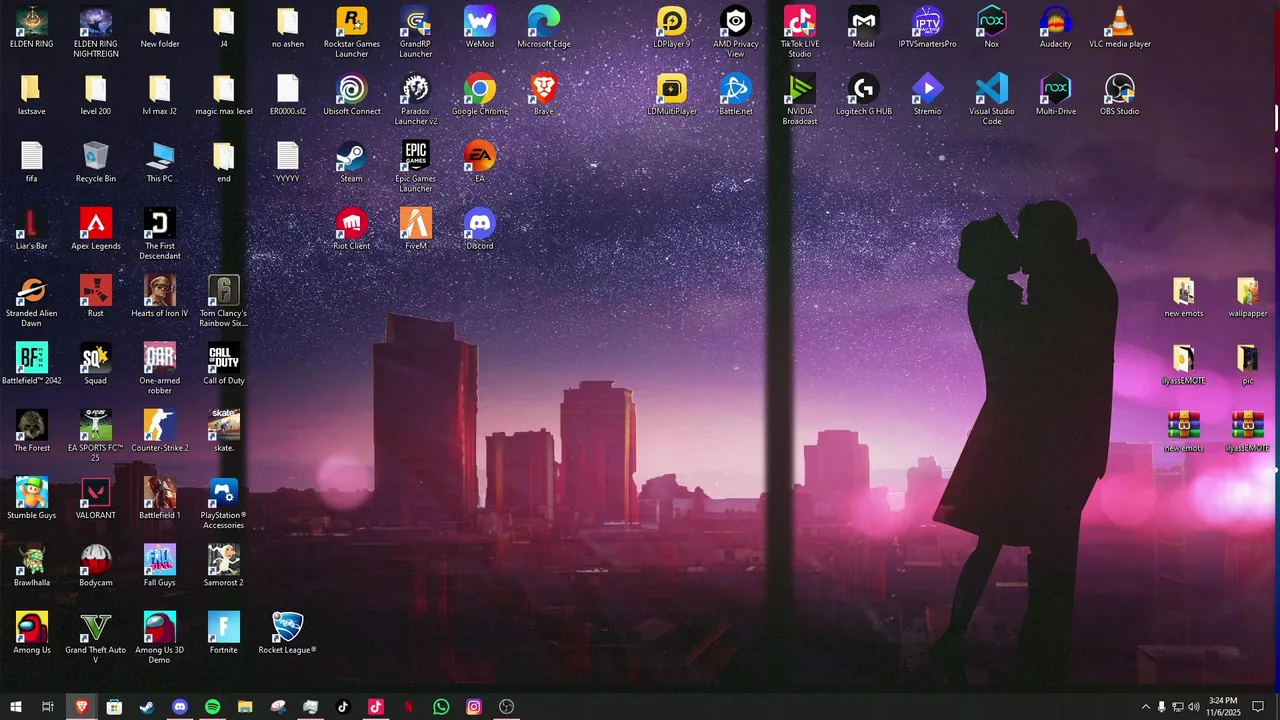Select the Counter-Strike 2 desktop icon
Image resolution: width=1280 pixels, height=720 pixels.
[x=160, y=429]
